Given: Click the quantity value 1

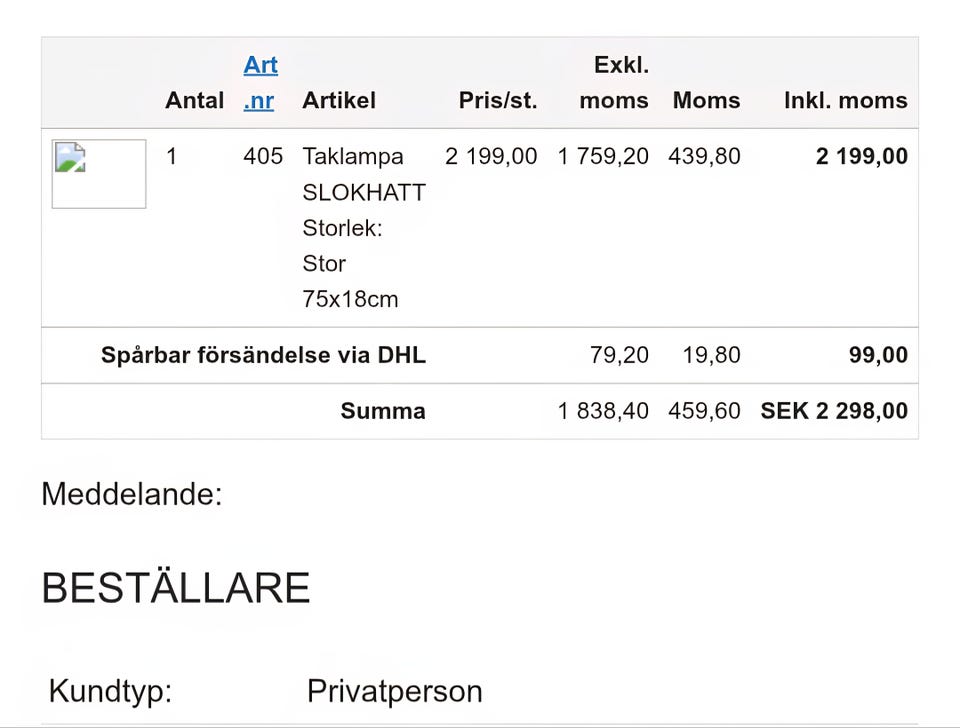Looking at the screenshot, I should point(171,156).
